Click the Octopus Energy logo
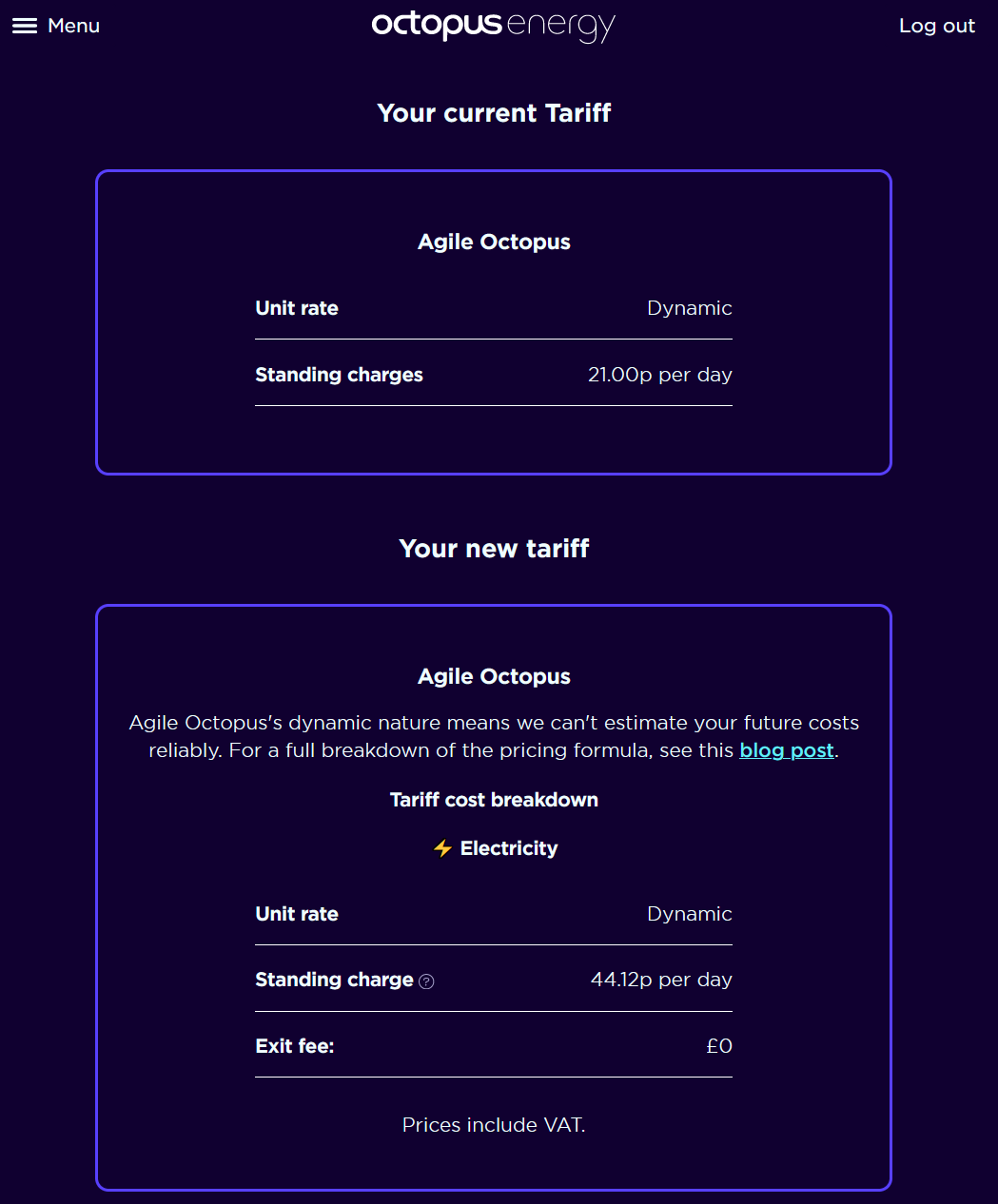The height and width of the screenshot is (1204, 998). [494, 26]
